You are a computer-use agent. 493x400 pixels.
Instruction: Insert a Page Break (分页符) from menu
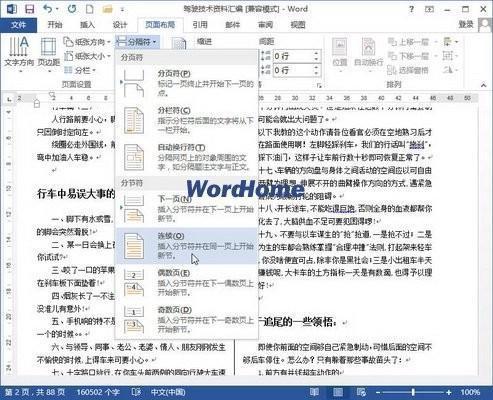click(187, 83)
